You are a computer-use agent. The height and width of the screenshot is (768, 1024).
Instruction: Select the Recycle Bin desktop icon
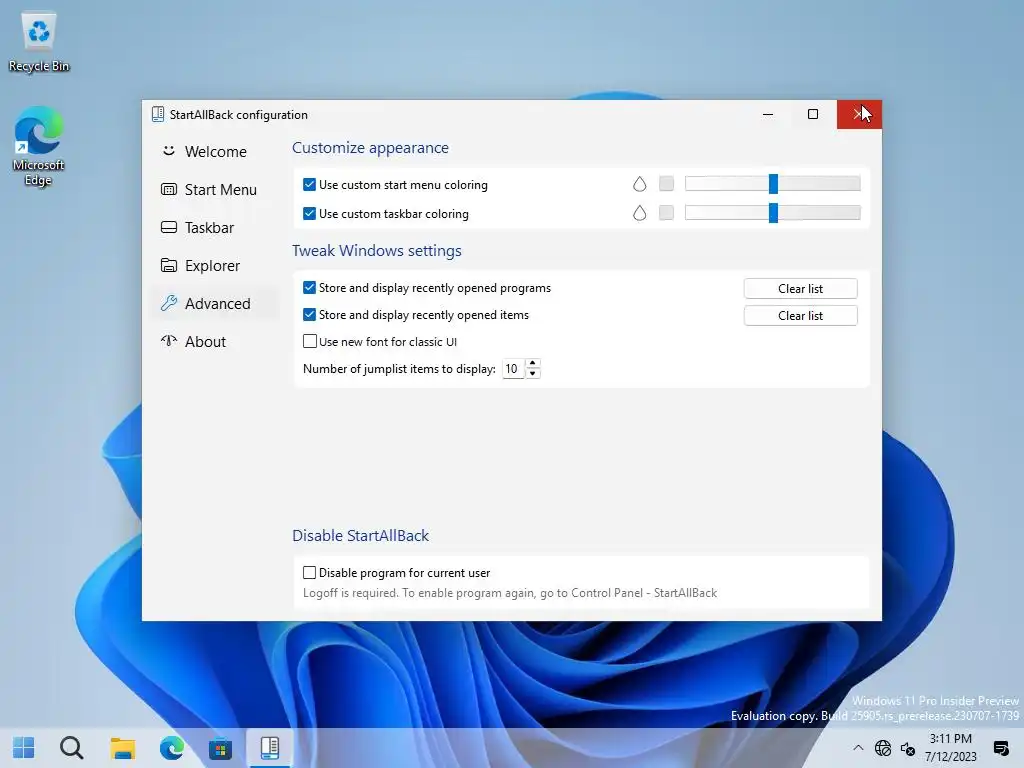click(39, 42)
